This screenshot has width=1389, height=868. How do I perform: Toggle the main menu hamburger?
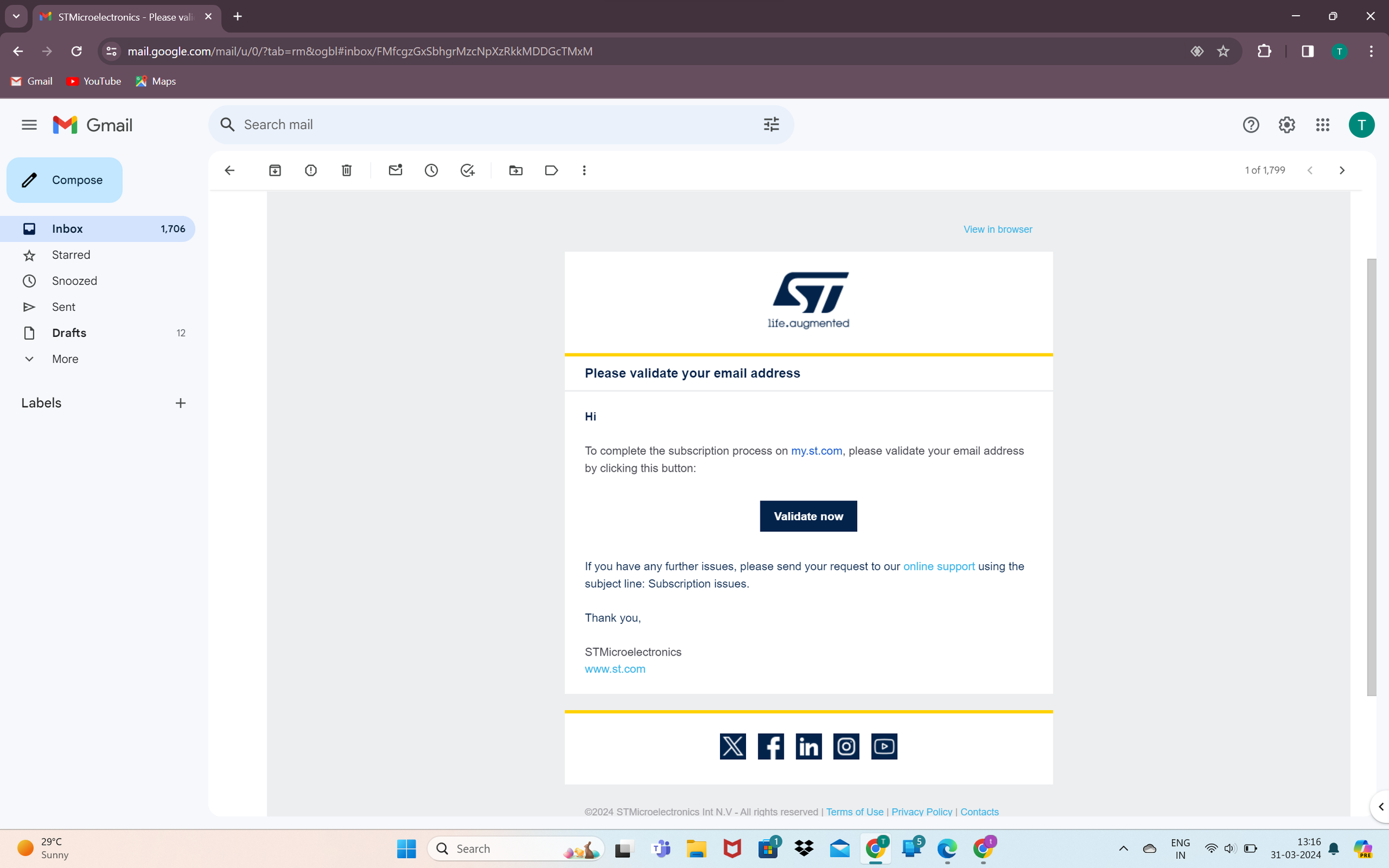click(29, 125)
